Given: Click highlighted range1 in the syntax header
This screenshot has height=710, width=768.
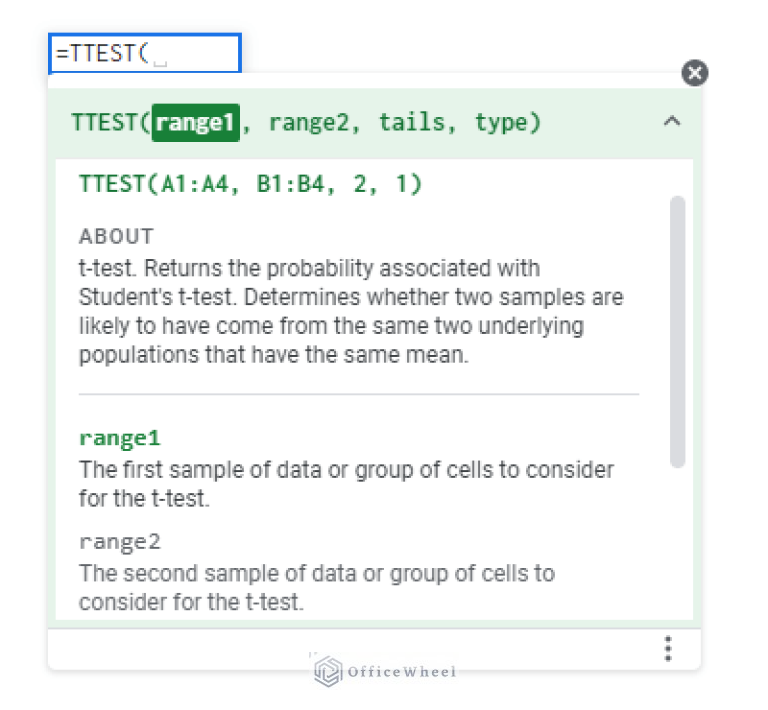Looking at the screenshot, I should point(195,123).
